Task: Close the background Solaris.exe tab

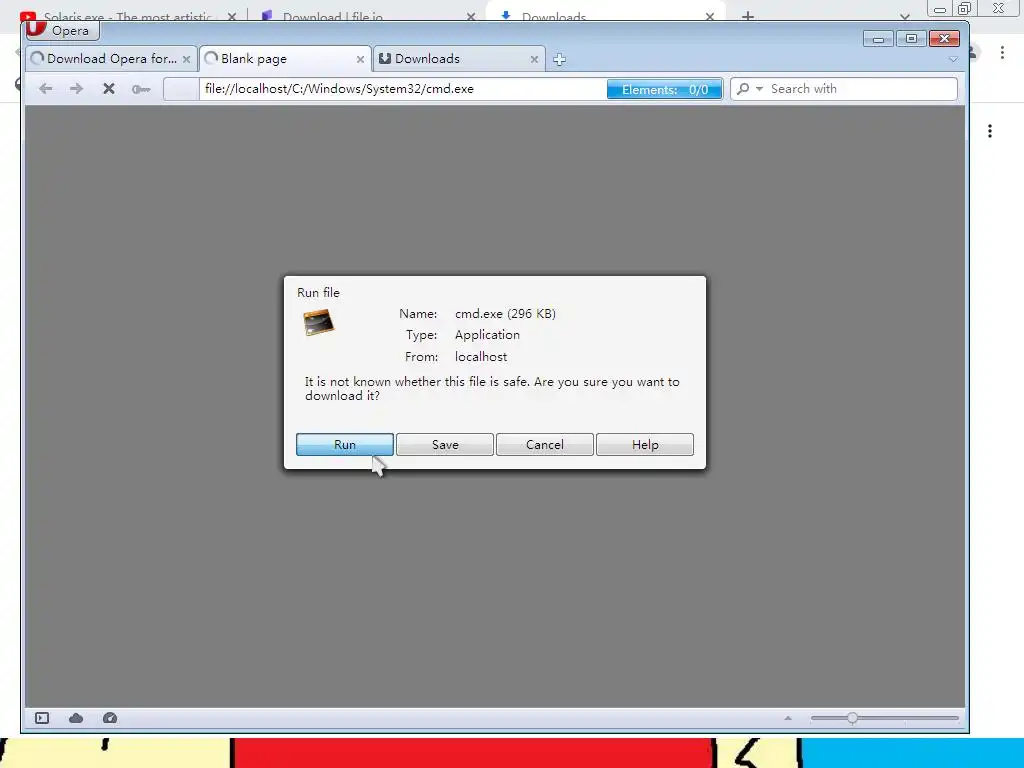Action: click(x=232, y=16)
